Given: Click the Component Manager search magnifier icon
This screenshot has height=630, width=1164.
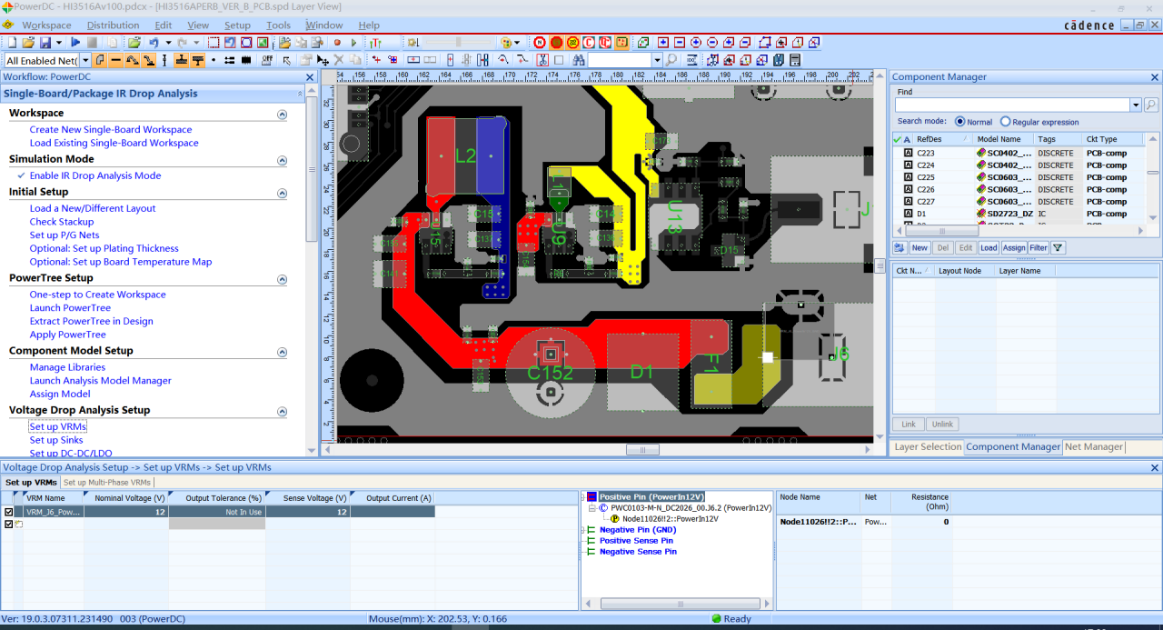Looking at the screenshot, I should coord(1151,105).
